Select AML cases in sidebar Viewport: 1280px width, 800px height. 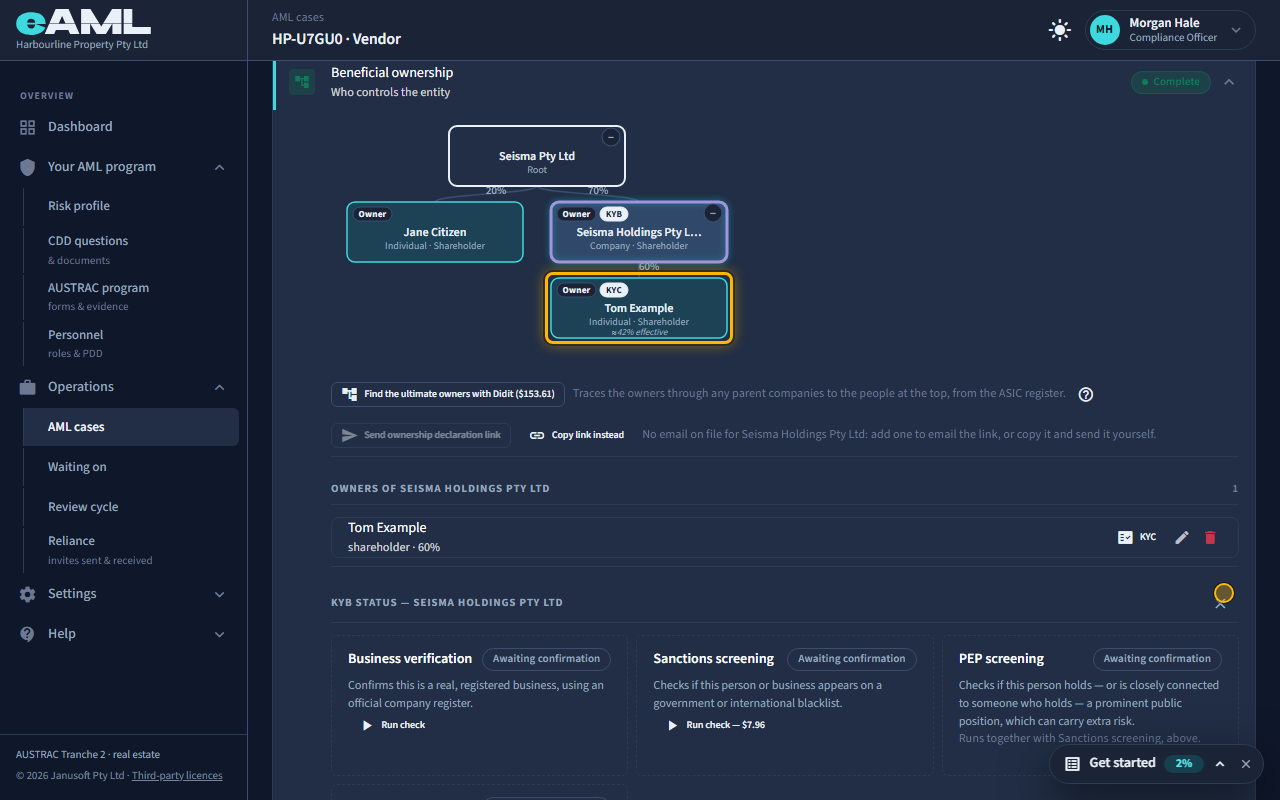(131, 427)
